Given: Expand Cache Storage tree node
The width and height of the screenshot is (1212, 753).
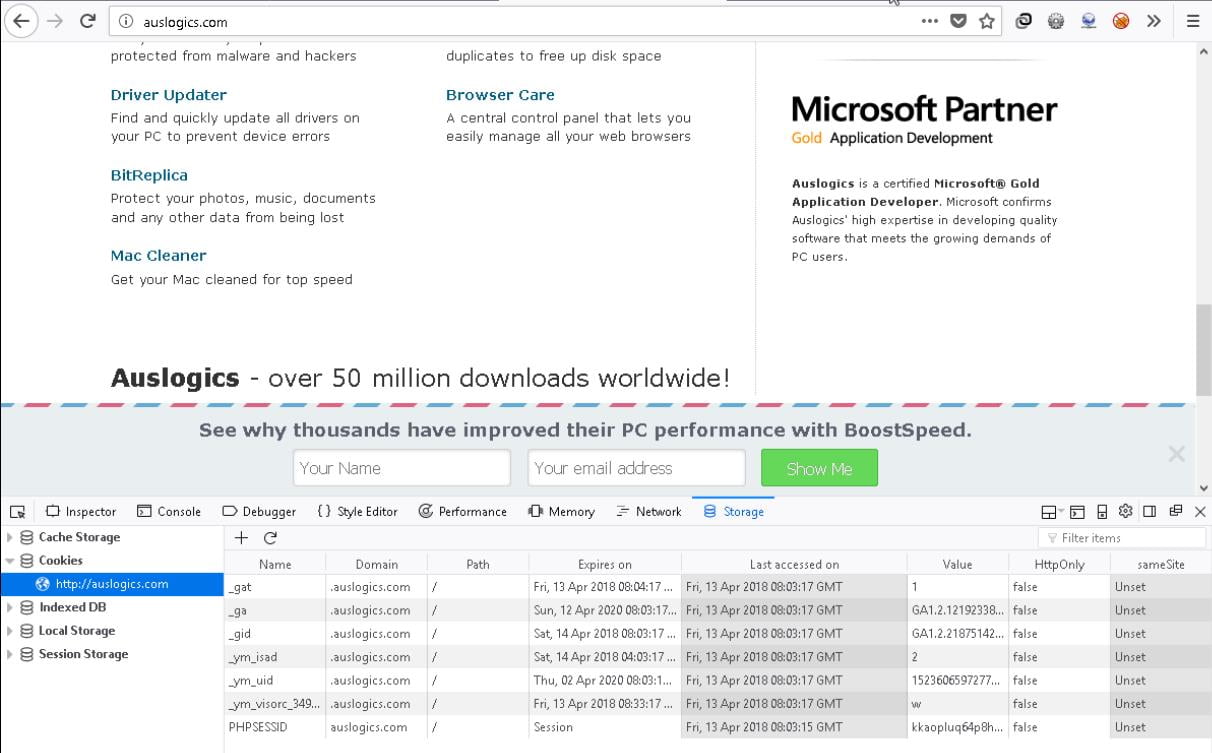Looking at the screenshot, I should [11, 538].
